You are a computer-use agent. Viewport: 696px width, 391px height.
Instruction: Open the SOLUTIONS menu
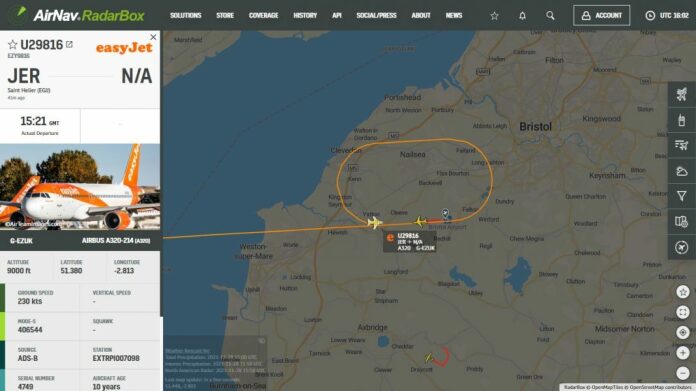coord(186,16)
